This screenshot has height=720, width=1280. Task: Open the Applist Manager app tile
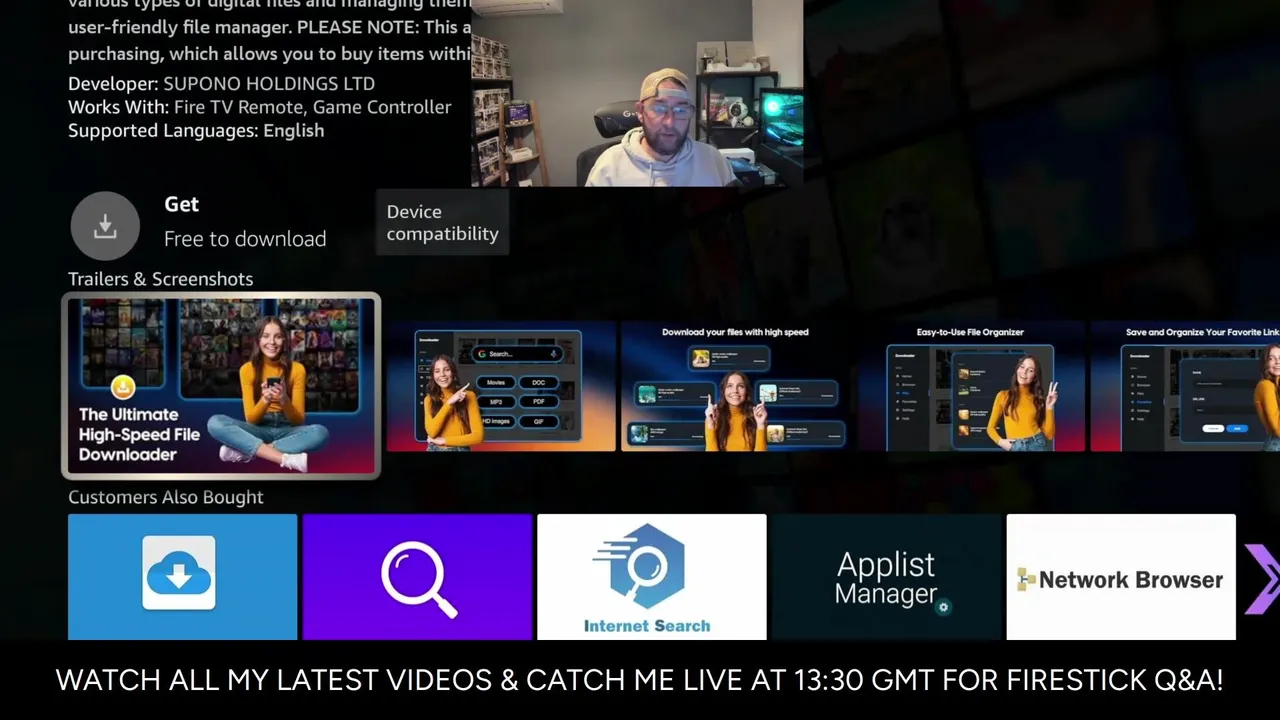pyautogui.click(x=886, y=577)
